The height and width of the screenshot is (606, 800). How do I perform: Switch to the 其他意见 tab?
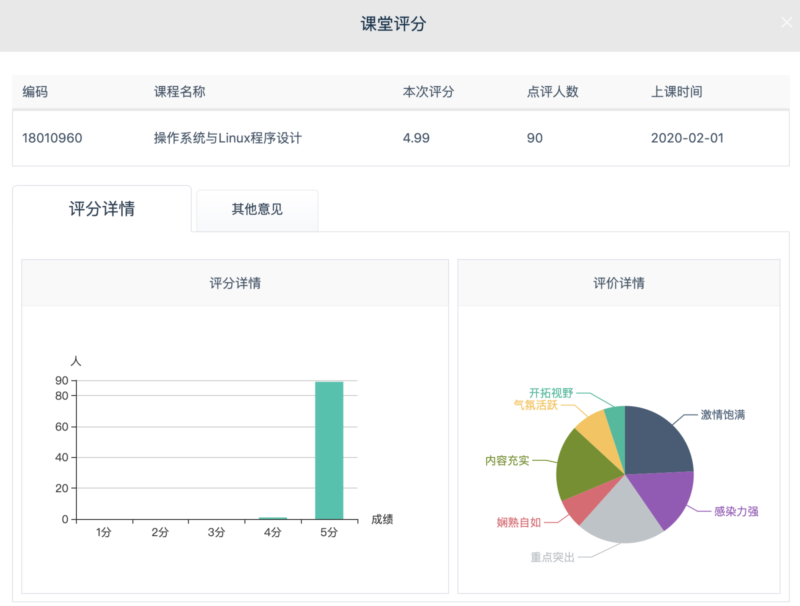(257, 210)
